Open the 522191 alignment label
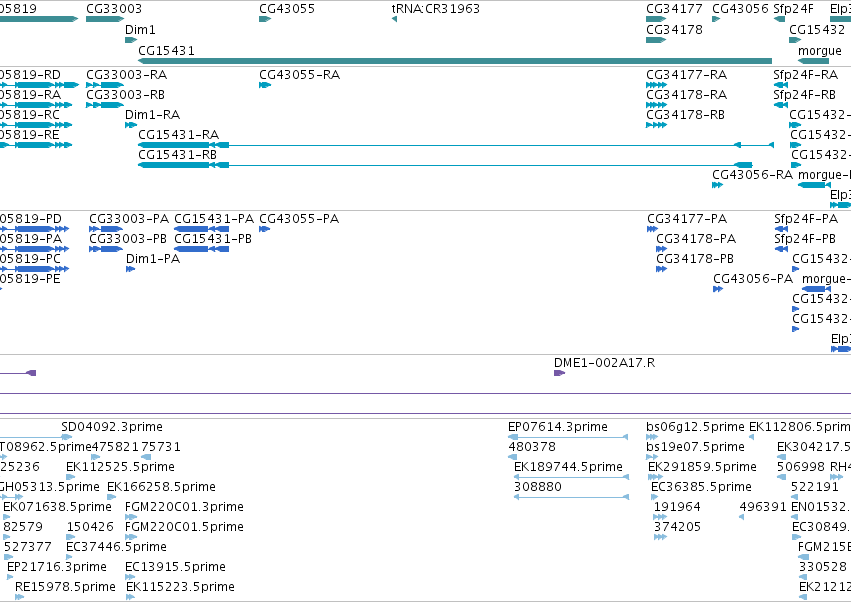 click(815, 487)
